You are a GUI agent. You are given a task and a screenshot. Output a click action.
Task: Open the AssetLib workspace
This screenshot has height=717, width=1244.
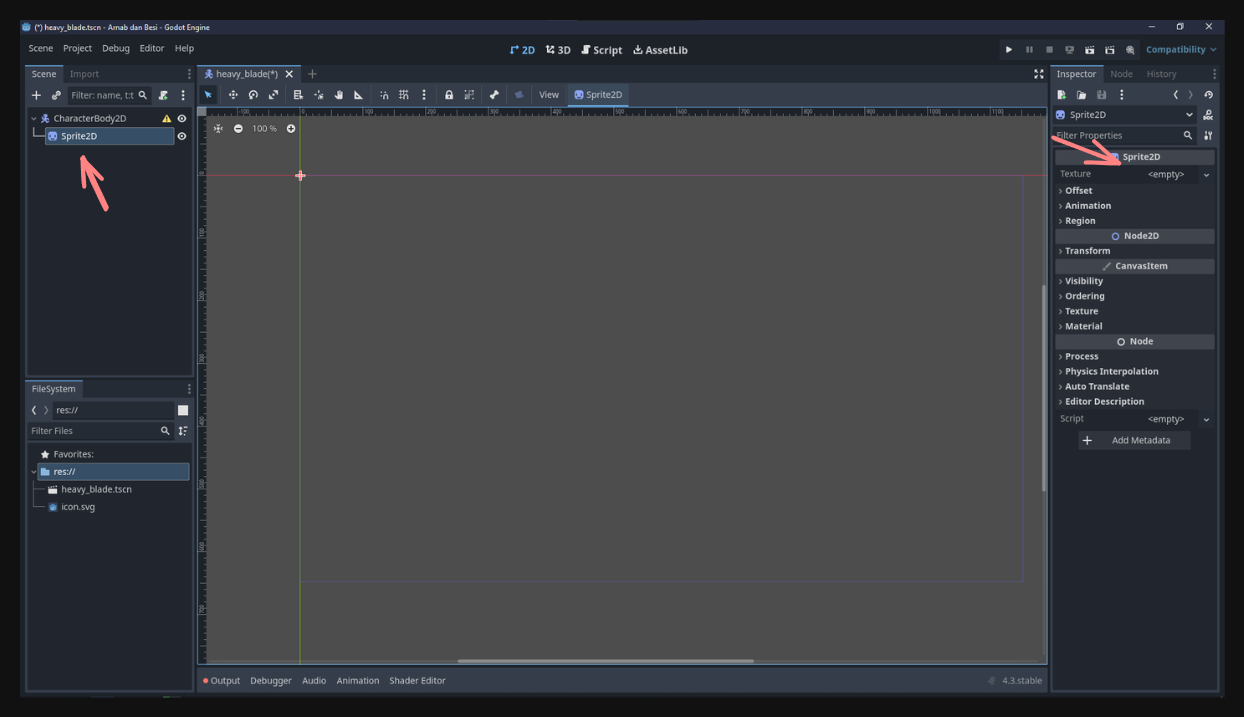(660, 50)
